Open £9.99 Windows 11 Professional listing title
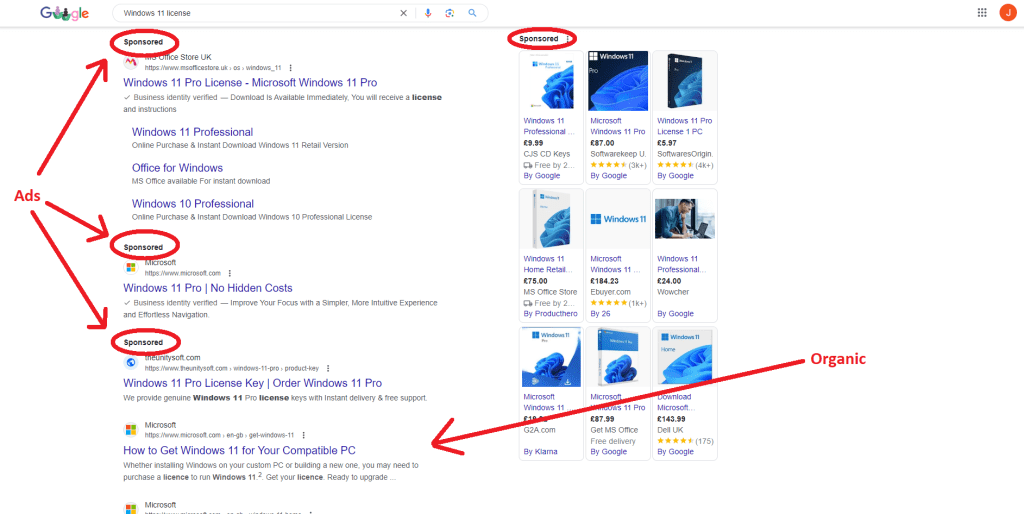The image size is (1024, 514). click(x=550, y=126)
